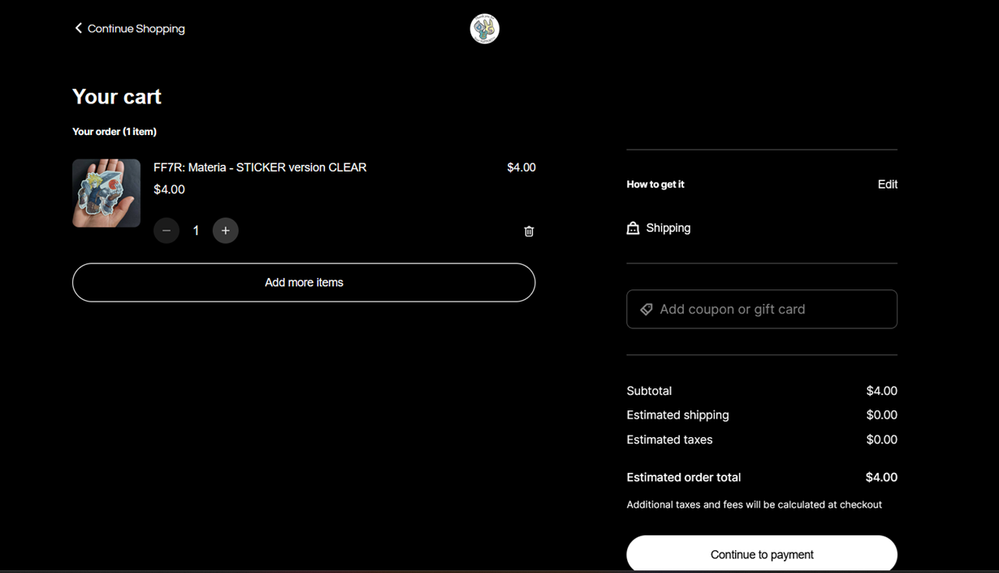The width and height of the screenshot is (999, 573).
Task: Click the Estimated shipping row label
Action: pos(677,415)
